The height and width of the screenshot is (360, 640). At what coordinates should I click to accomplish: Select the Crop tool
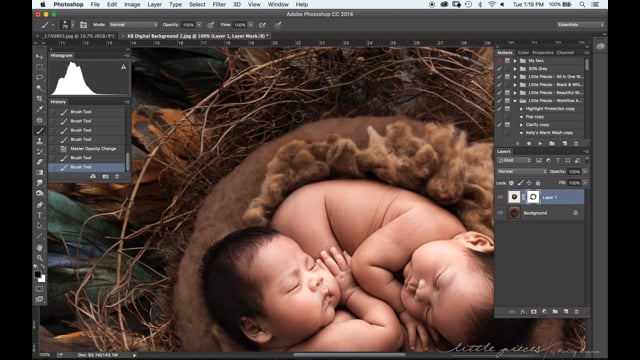pos(39,98)
